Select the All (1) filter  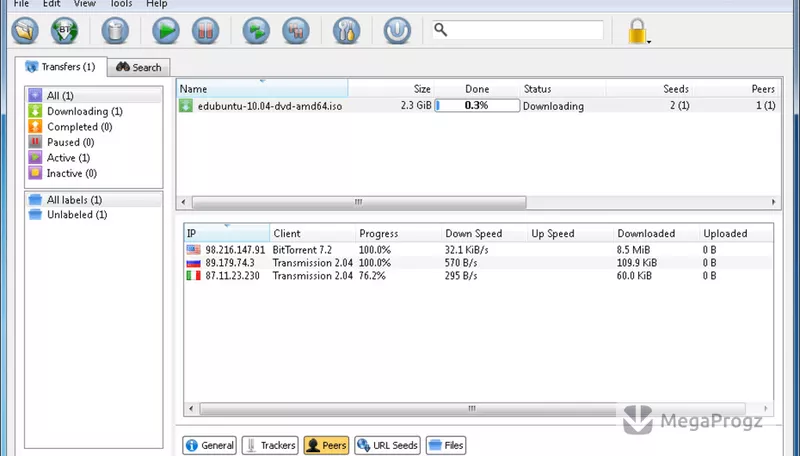click(x=94, y=95)
